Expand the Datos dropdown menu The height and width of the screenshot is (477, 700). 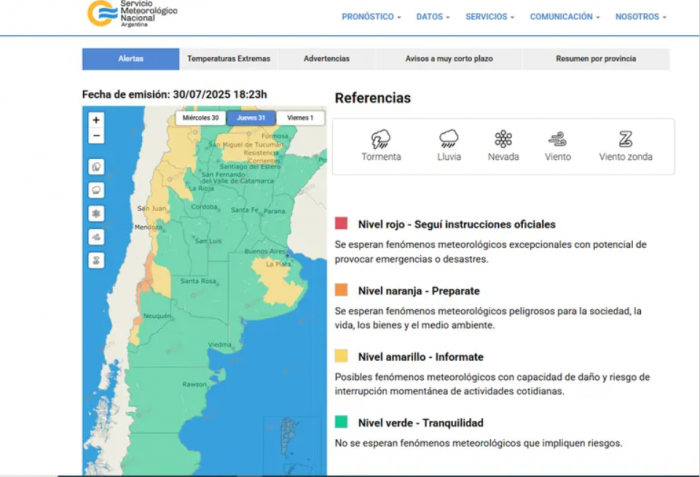pyautogui.click(x=433, y=17)
